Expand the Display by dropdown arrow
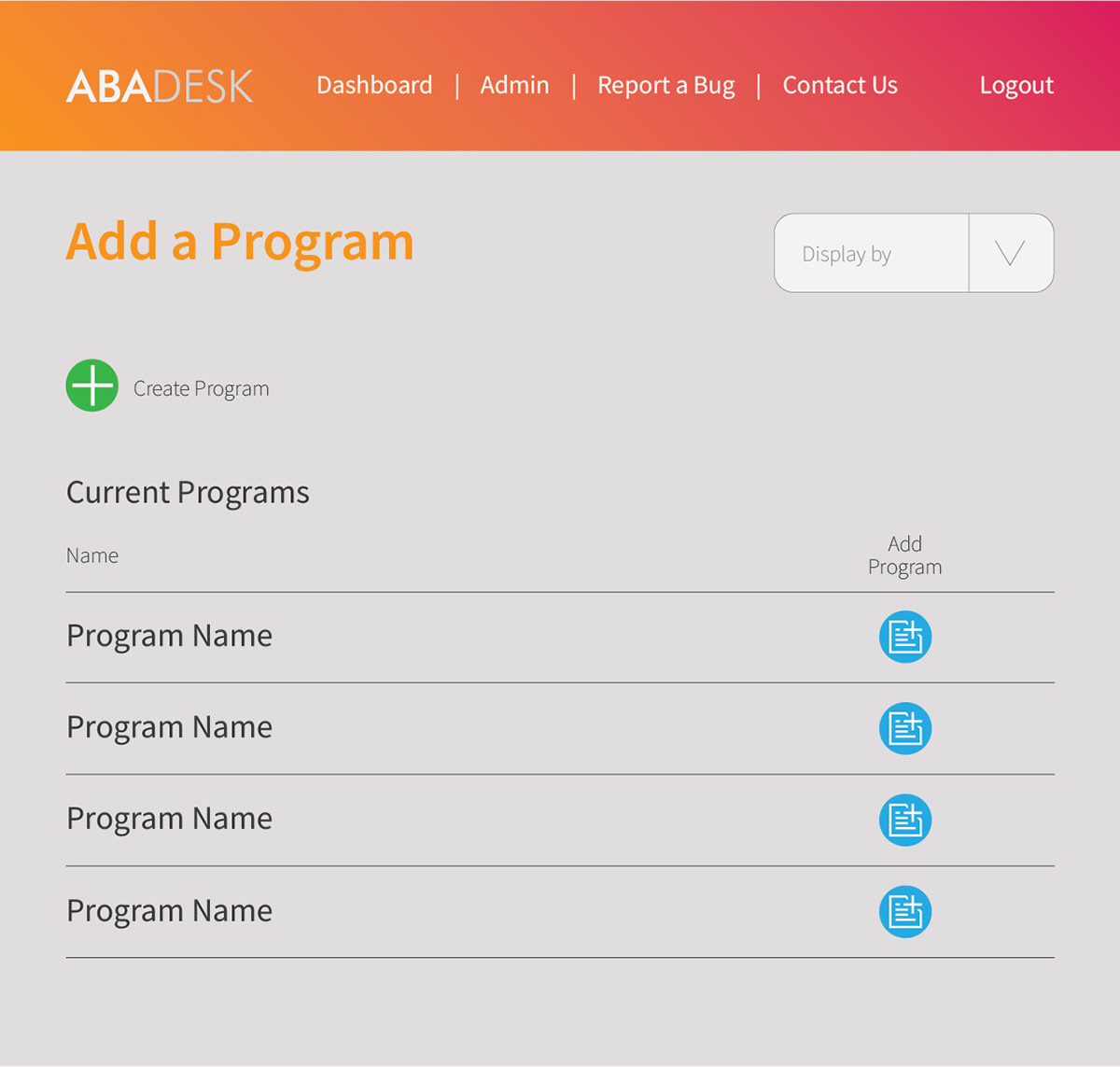This screenshot has height=1067, width=1120. pyautogui.click(x=1011, y=253)
